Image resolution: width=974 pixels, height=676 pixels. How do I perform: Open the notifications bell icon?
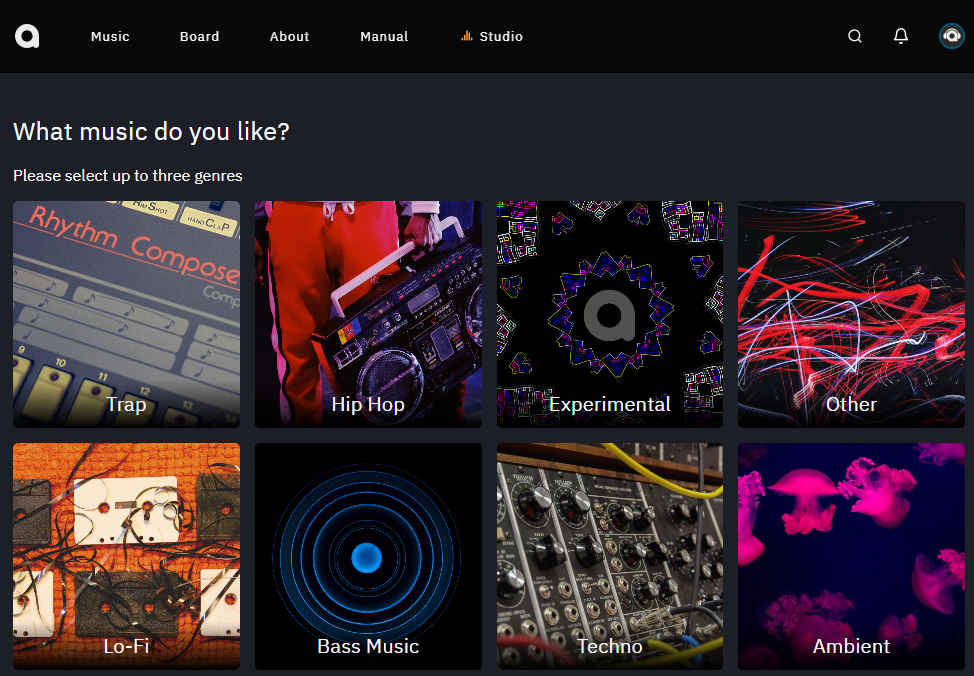[x=901, y=36]
